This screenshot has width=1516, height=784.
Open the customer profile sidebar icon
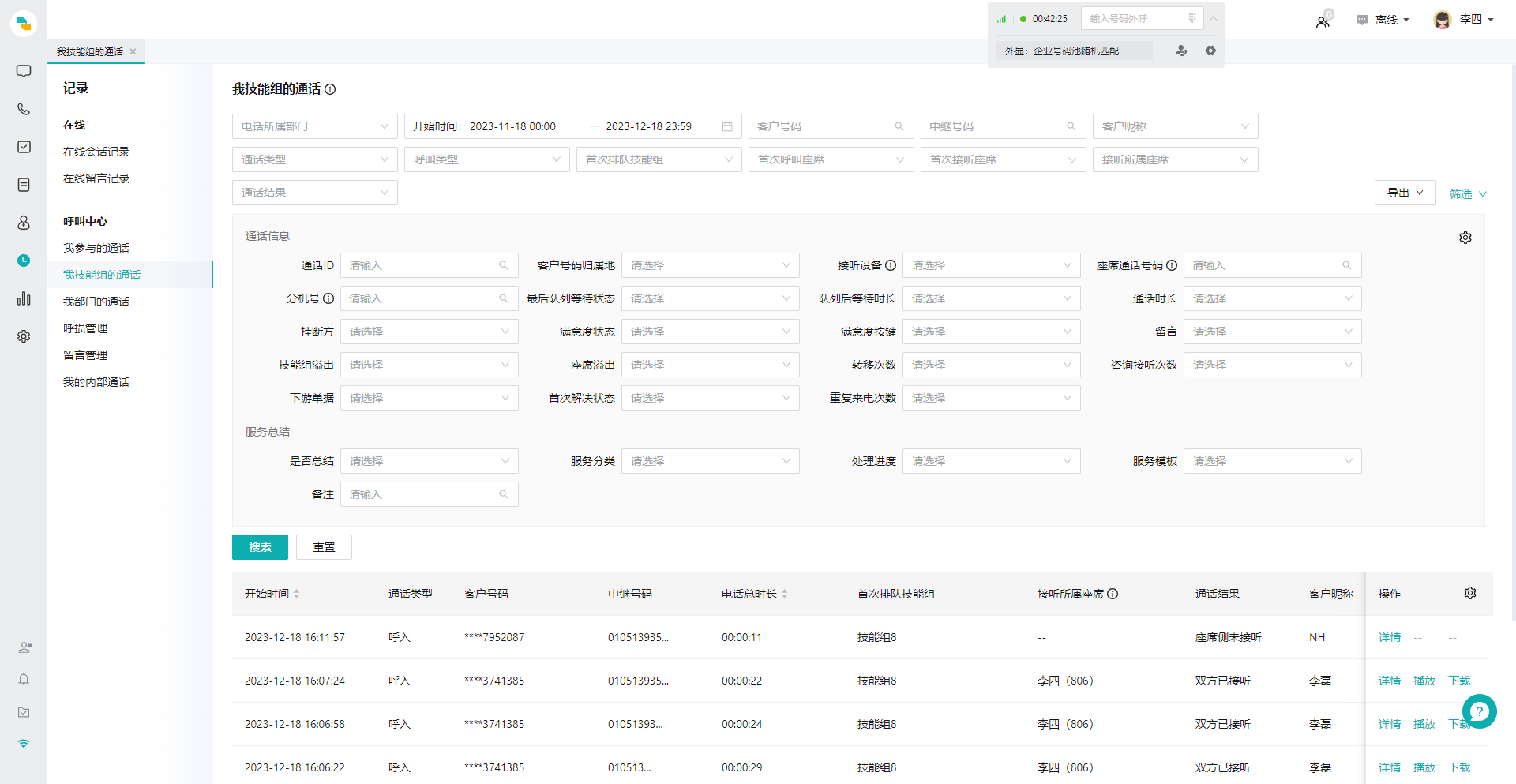click(24, 223)
